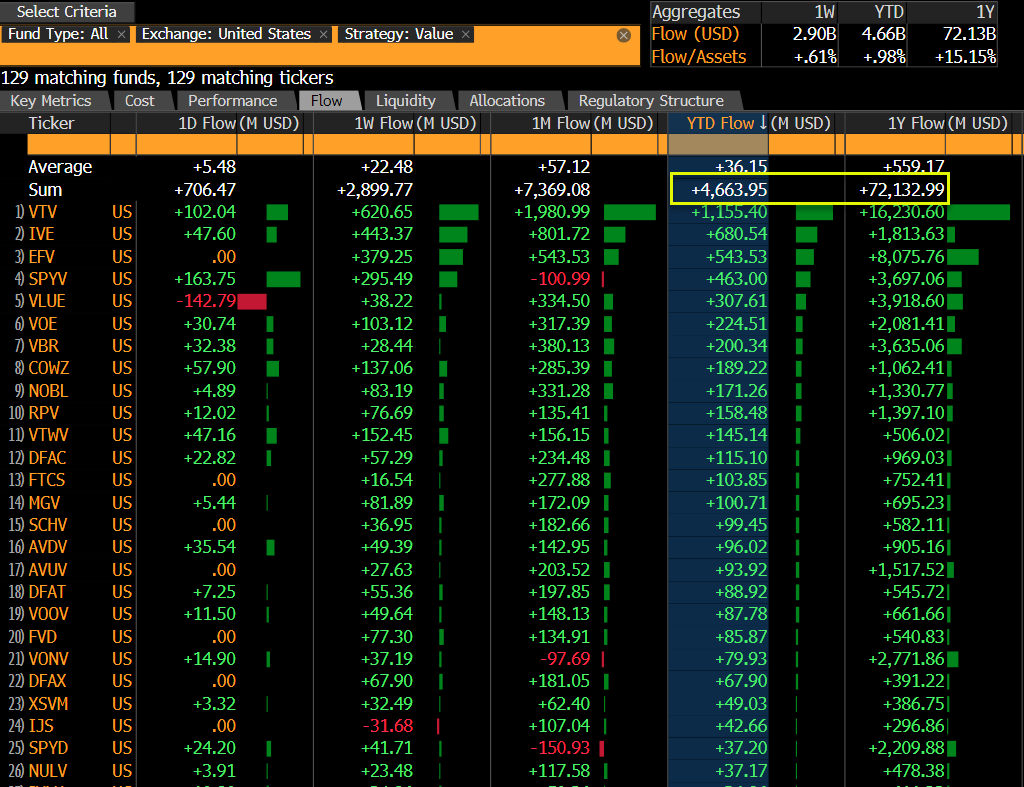Open the RPV ticker
The width and height of the screenshot is (1024, 787).
tap(43, 413)
